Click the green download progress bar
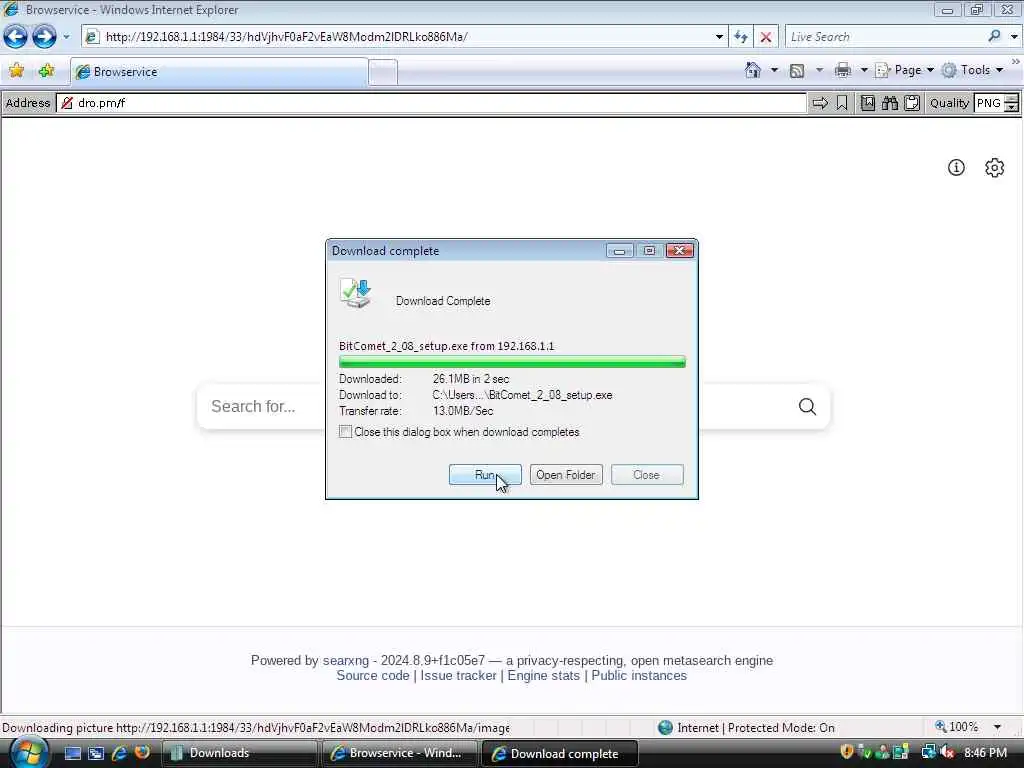The image size is (1024, 768). point(512,362)
